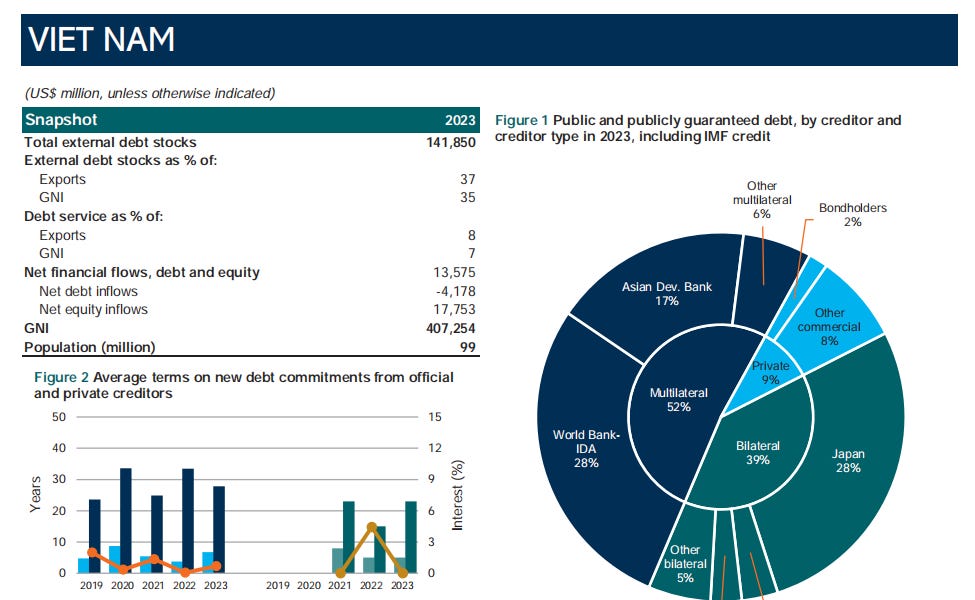The width and height of the screenshot is (975, 600).
Task: Select the value 13,575
Action: 455,272
